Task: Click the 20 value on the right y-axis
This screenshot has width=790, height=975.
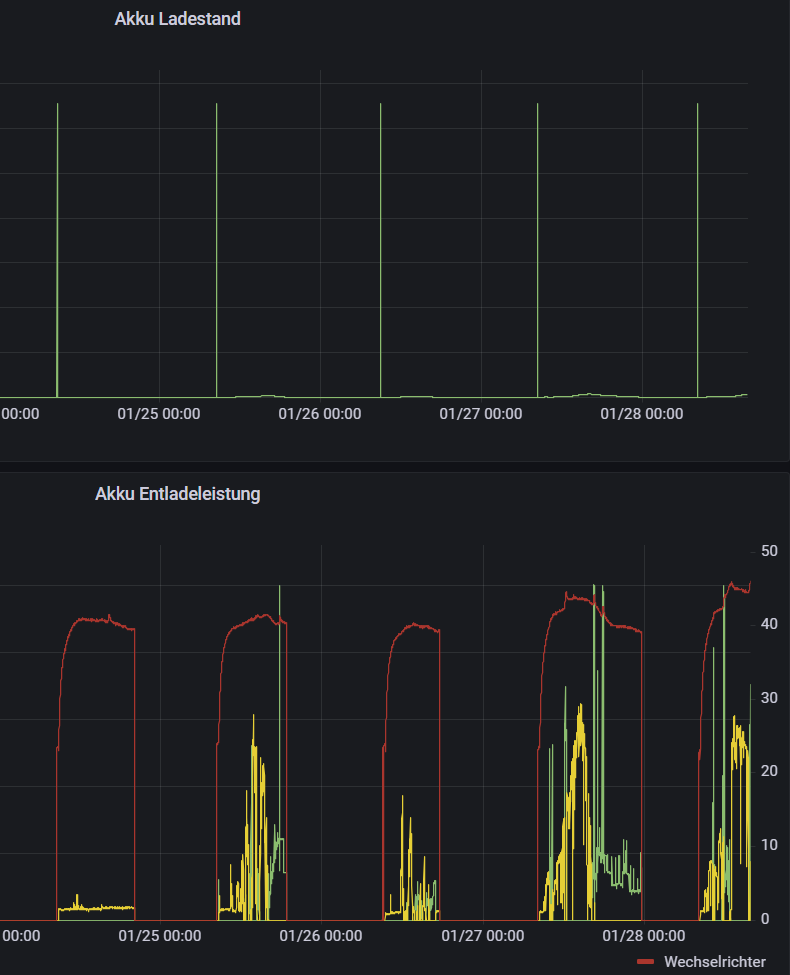Action: (769, 771)
